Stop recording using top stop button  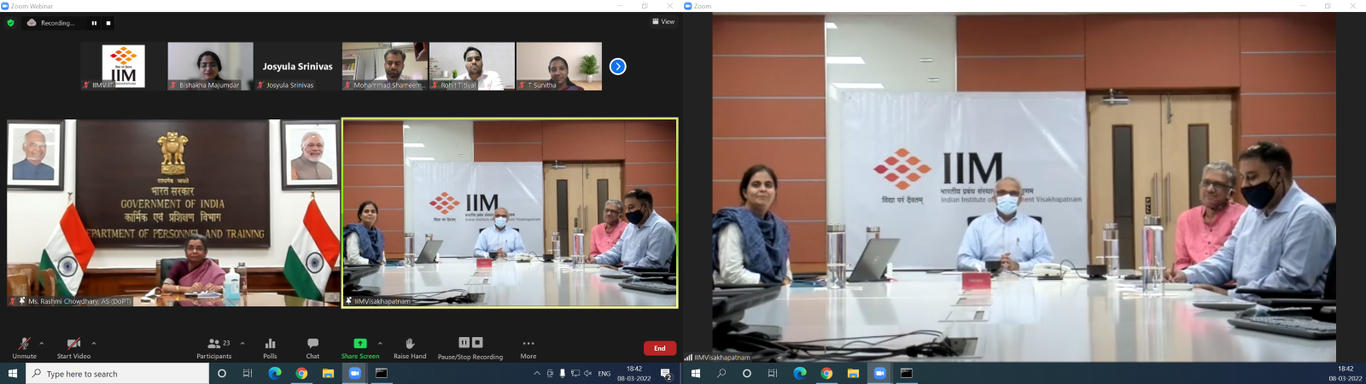point(108,22)
